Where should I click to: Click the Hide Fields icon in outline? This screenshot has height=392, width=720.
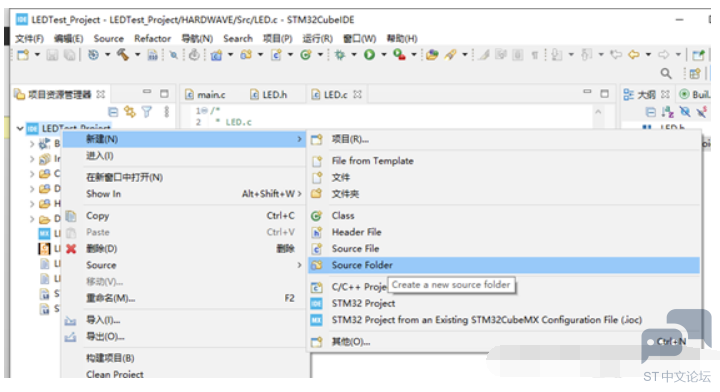685,112
